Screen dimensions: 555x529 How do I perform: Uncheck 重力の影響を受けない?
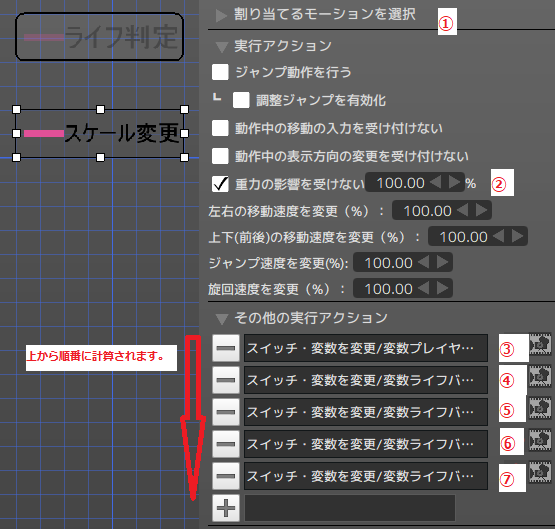(220, 184)
